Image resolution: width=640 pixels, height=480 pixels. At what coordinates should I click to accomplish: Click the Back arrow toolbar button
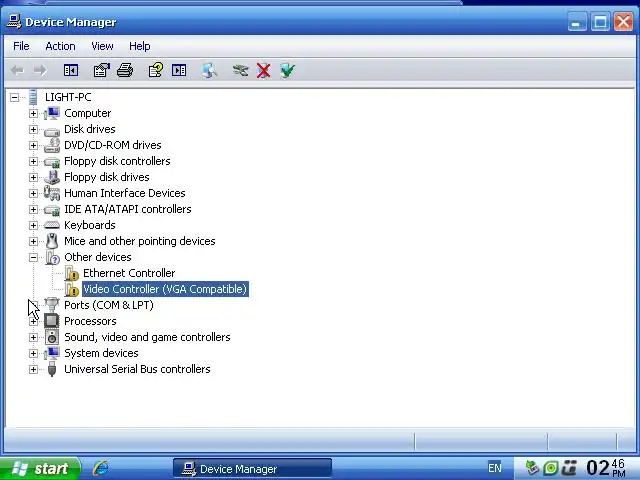(17, 71)
